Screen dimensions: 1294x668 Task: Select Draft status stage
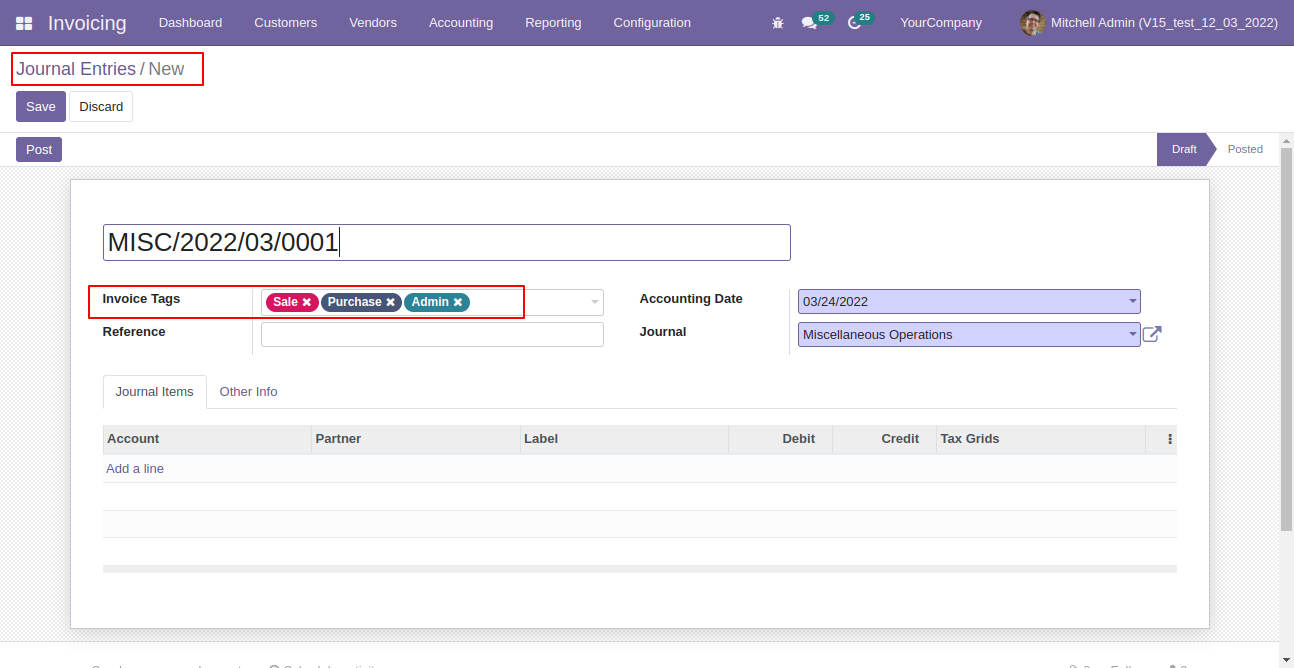pos(1184,149)
